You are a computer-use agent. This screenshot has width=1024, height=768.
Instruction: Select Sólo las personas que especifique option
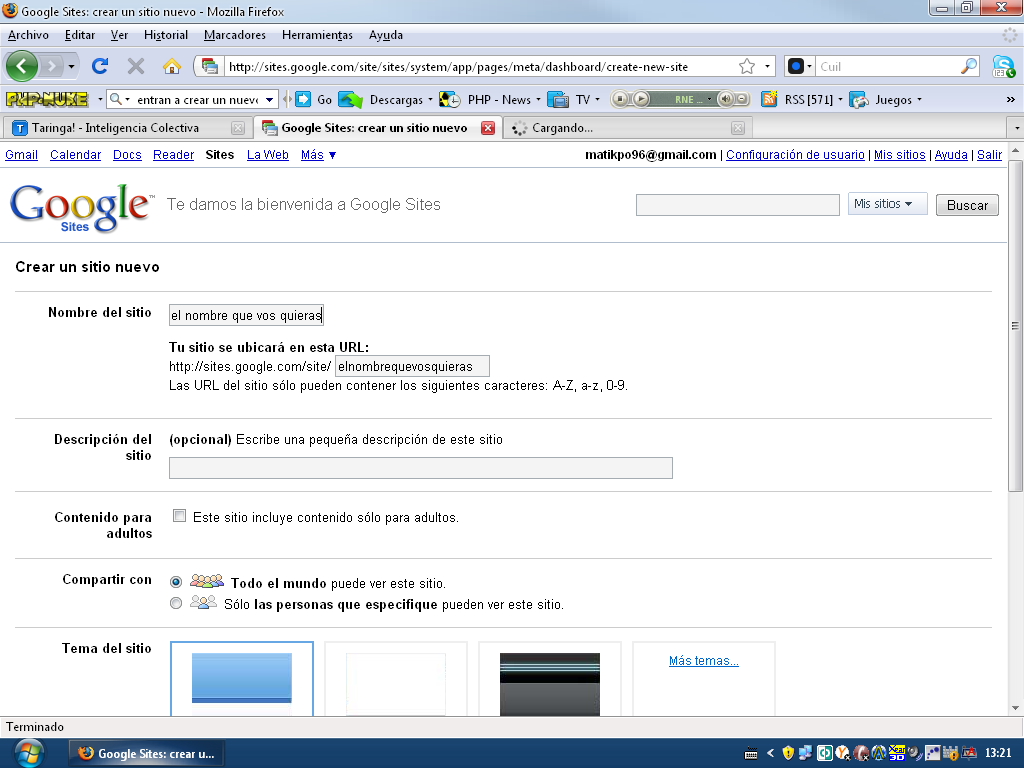[176, 603]
